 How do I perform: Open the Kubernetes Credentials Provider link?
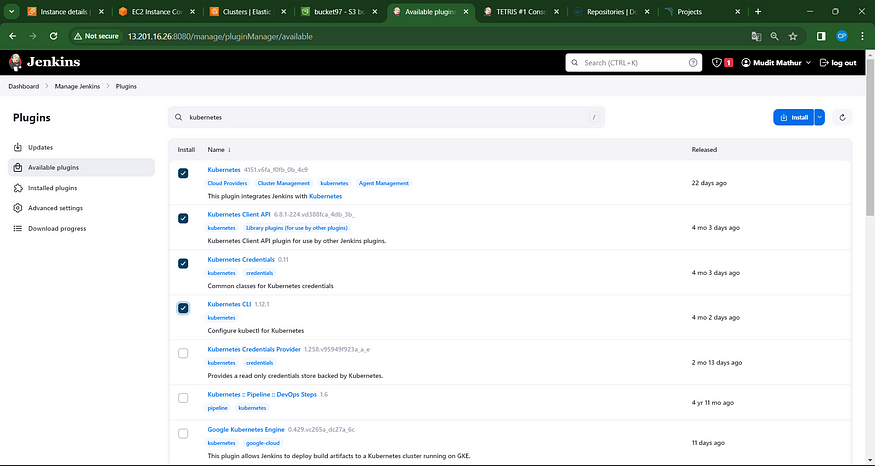[x=254, y=349]
